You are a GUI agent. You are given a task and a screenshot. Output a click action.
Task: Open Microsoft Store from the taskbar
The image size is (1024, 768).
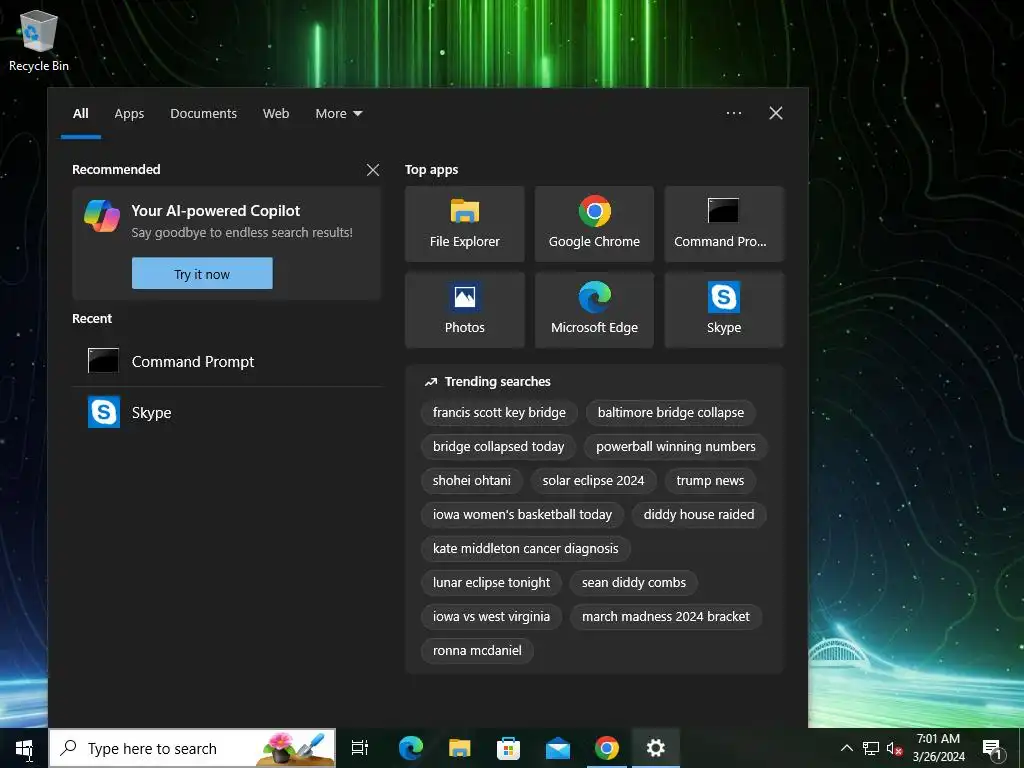click(x=508, y=748)
